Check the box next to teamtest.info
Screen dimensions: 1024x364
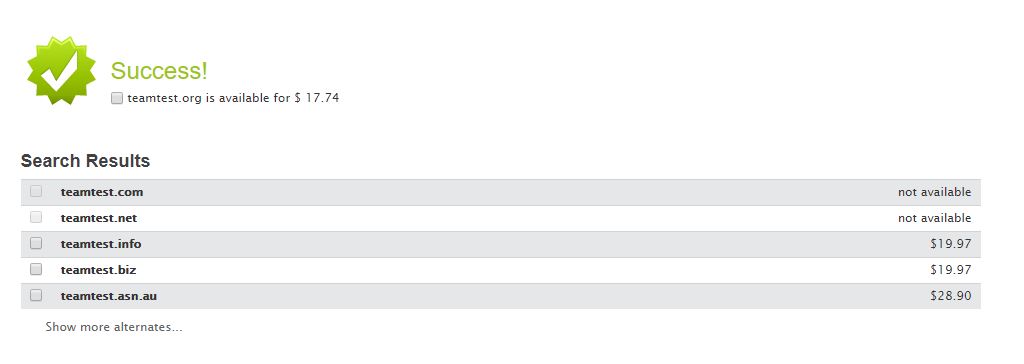(x=36, y=243)
